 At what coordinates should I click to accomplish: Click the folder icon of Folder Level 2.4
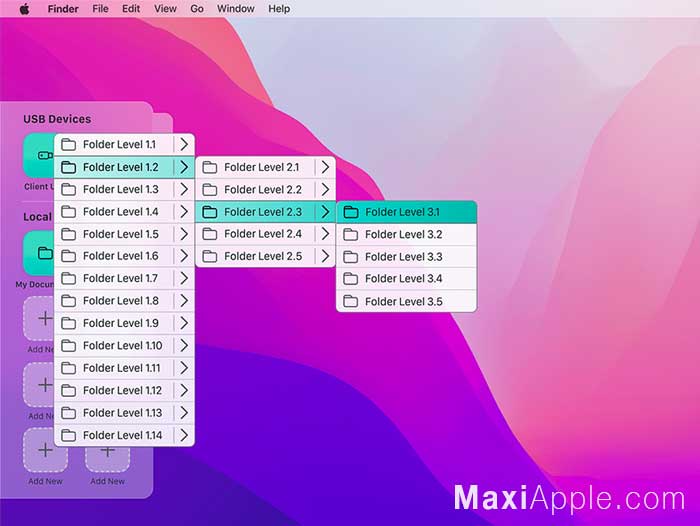tap(209, 234)
